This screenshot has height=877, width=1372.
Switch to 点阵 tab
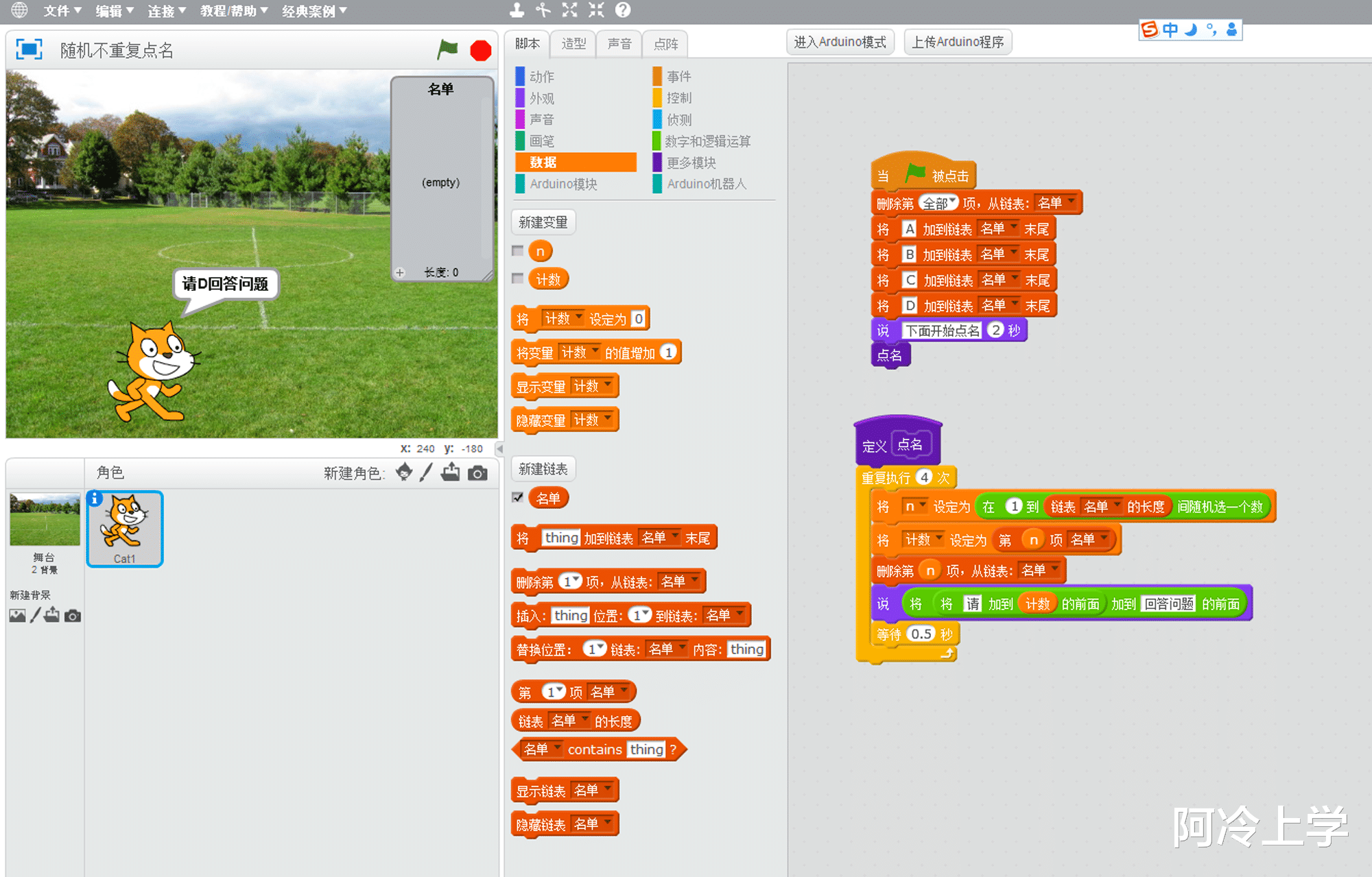click(x=665, y=44)
